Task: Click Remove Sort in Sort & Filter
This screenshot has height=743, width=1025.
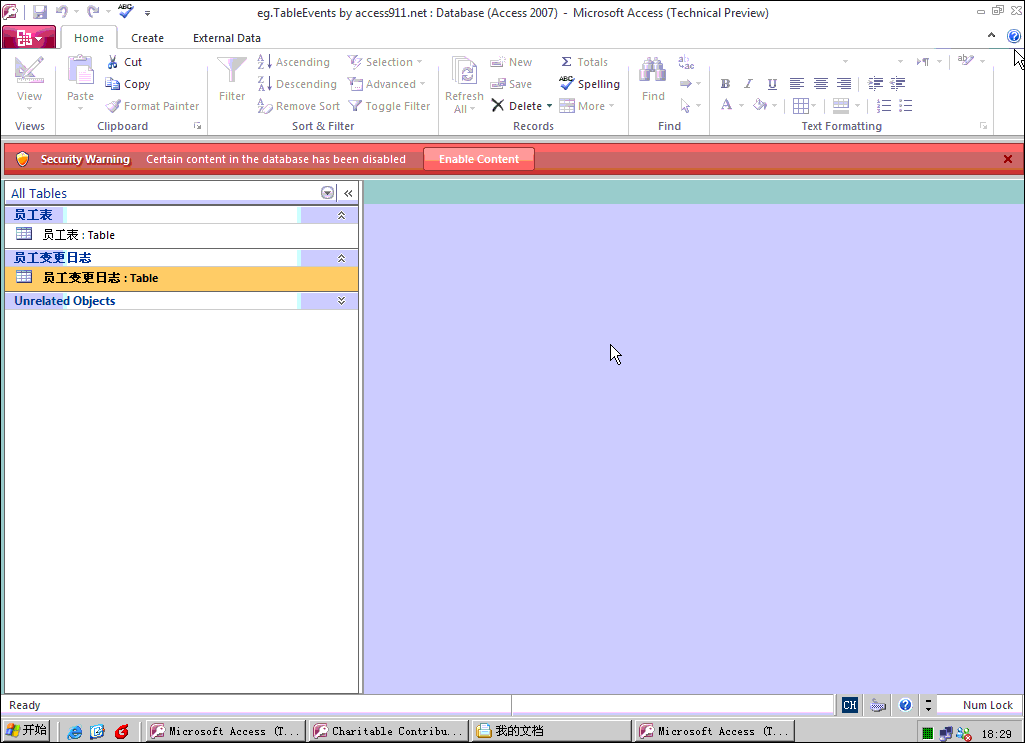Action: click(298, 106)
